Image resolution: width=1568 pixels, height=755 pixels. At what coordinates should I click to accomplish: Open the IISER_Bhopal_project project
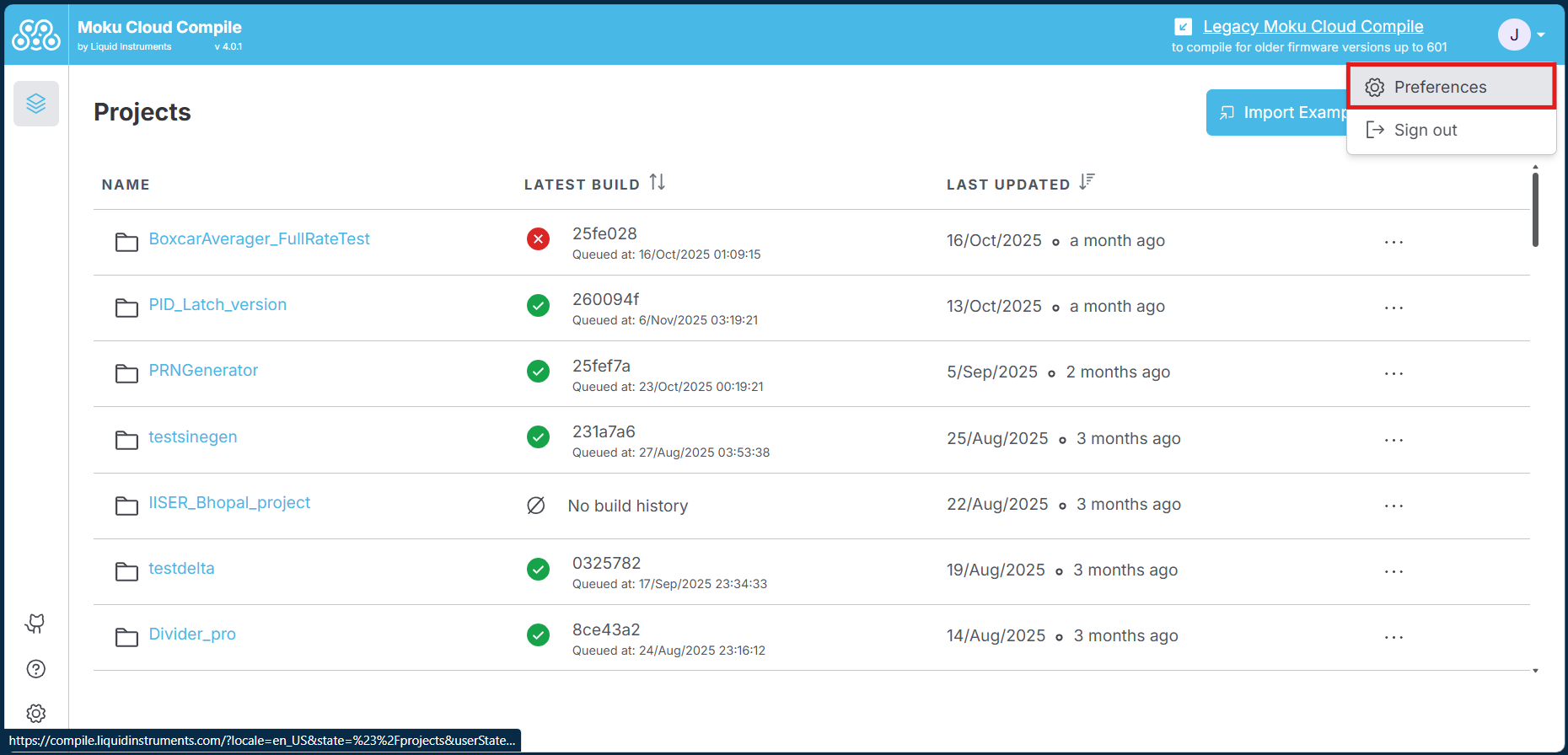(229, 503)
